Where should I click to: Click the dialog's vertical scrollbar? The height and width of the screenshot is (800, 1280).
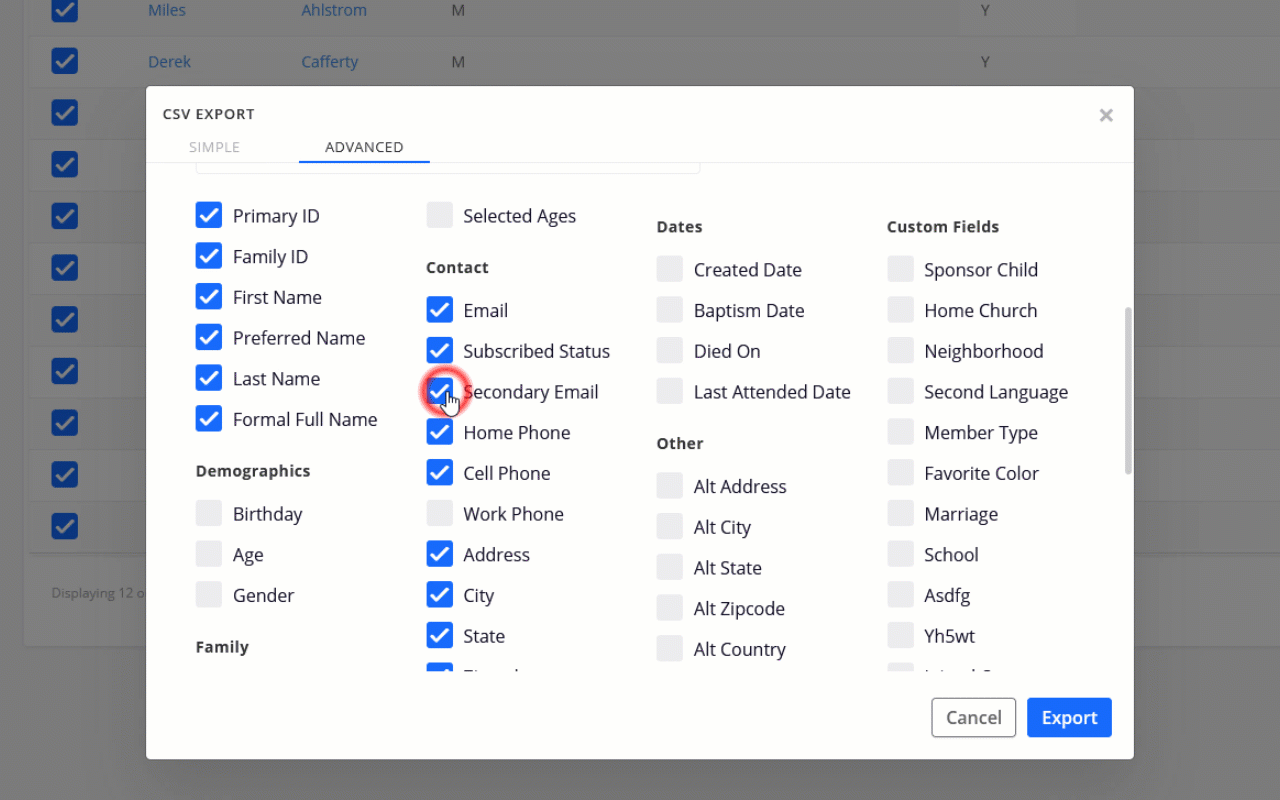click(1129, 390)
